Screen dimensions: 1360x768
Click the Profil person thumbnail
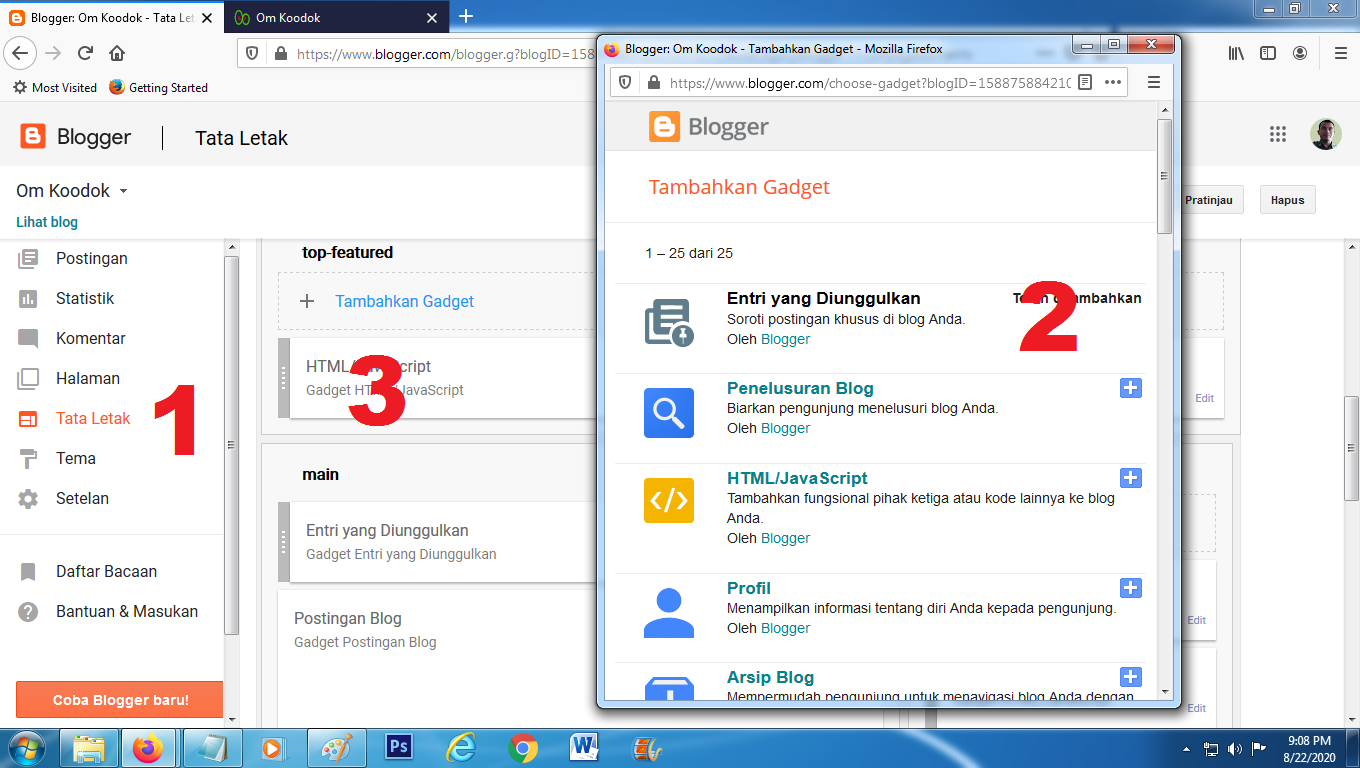669,613
